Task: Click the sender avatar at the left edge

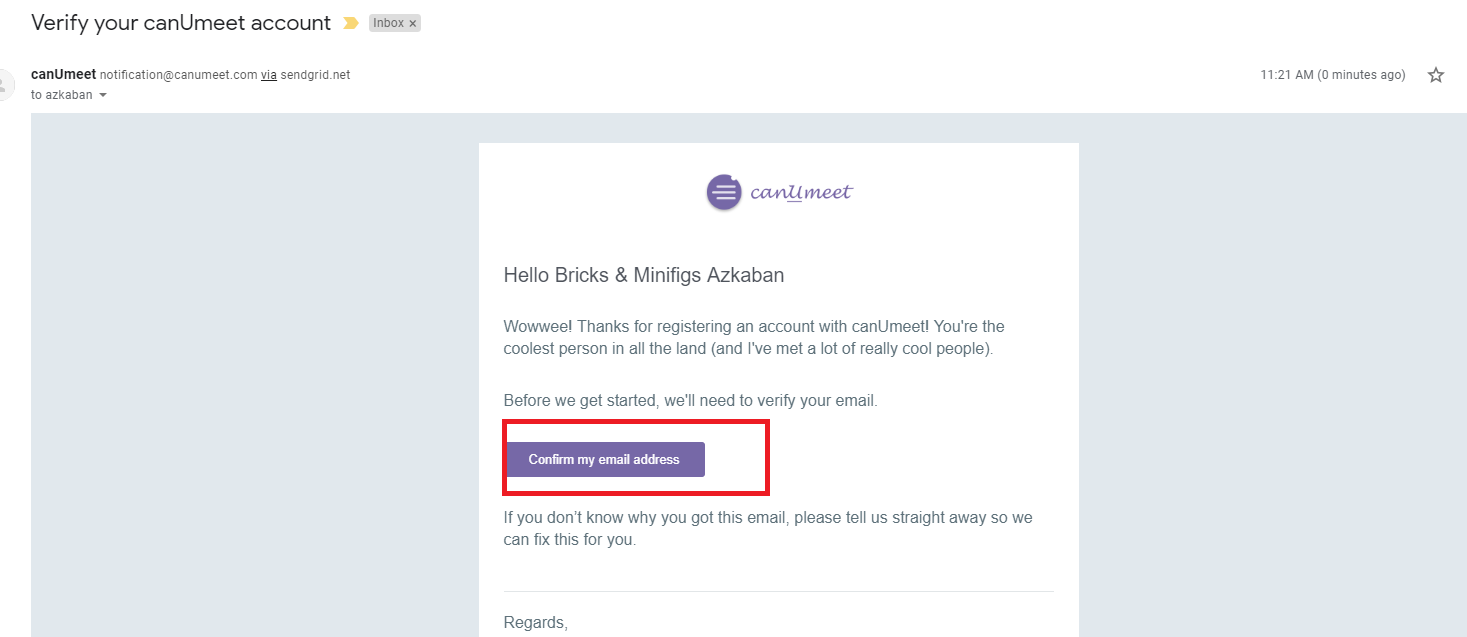Action: (x=5, y=84)
